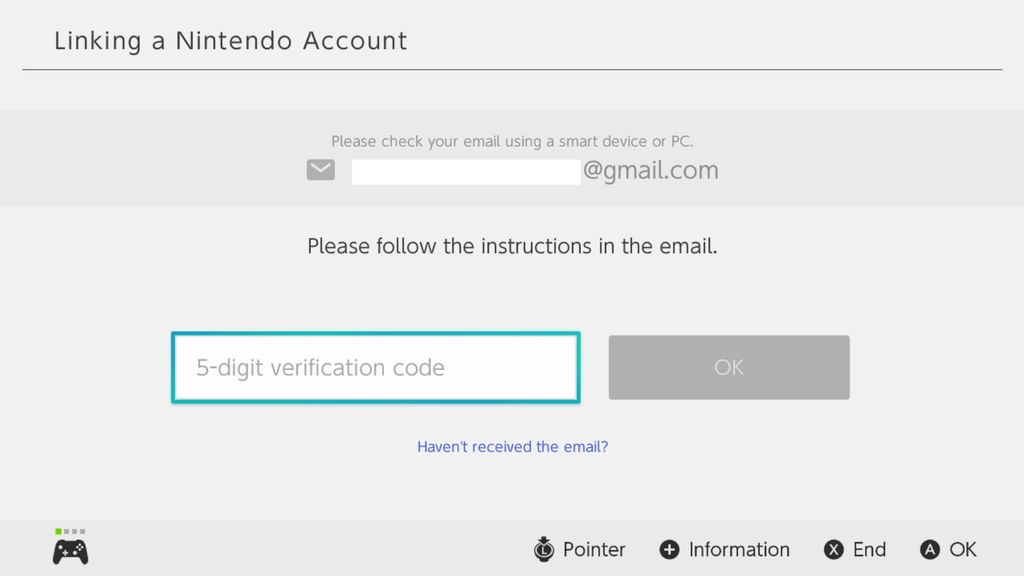The image size is (1024, 576).
Task: Click the "Please check your email" instruction text
Action: tap(512, 141)
